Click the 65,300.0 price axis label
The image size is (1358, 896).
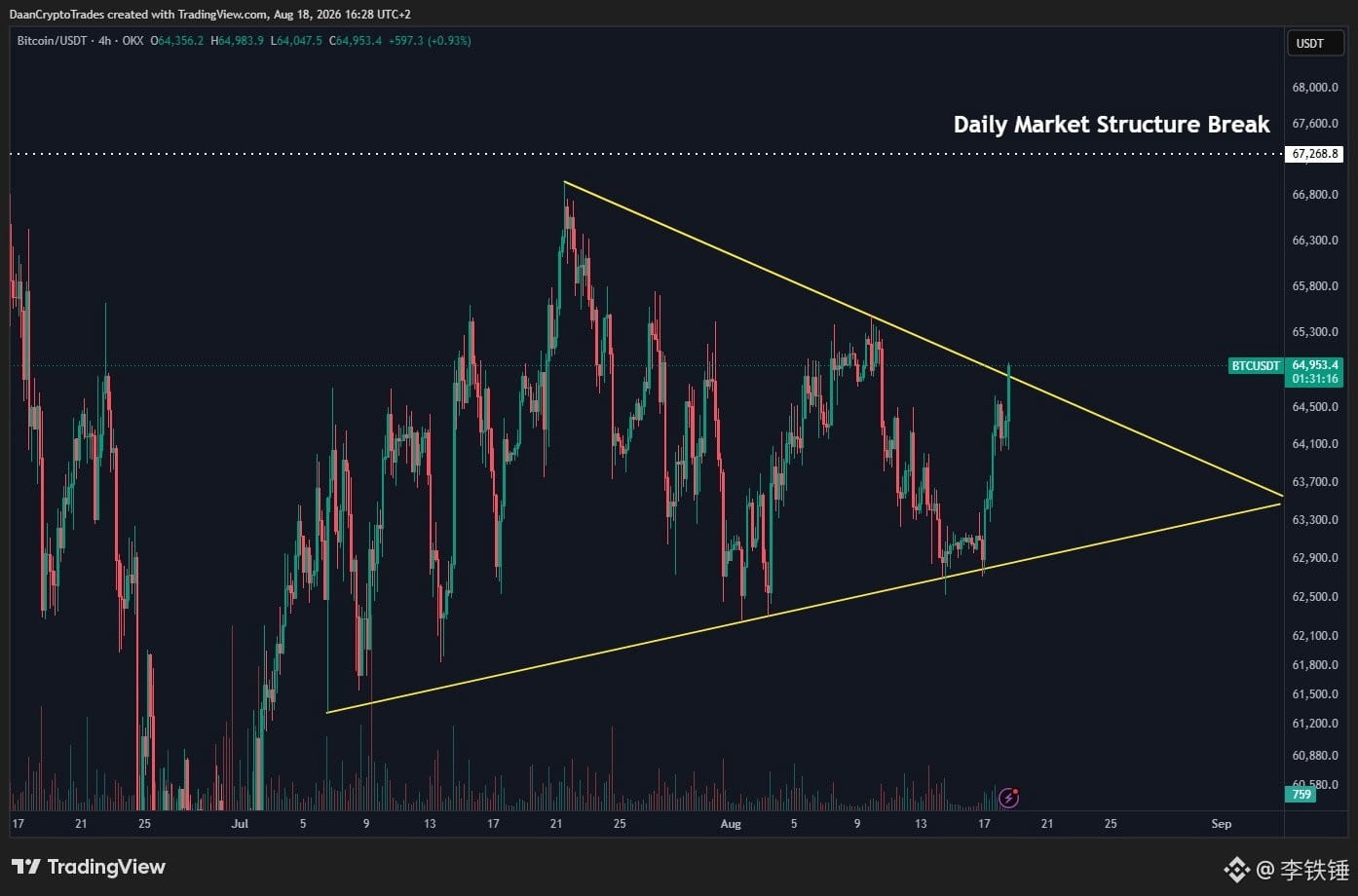1315,332
